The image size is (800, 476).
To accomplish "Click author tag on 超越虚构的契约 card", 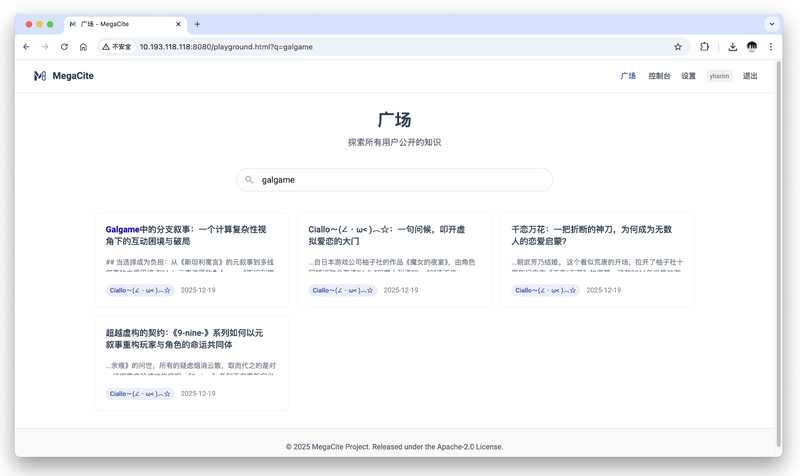I will [140, 394].
